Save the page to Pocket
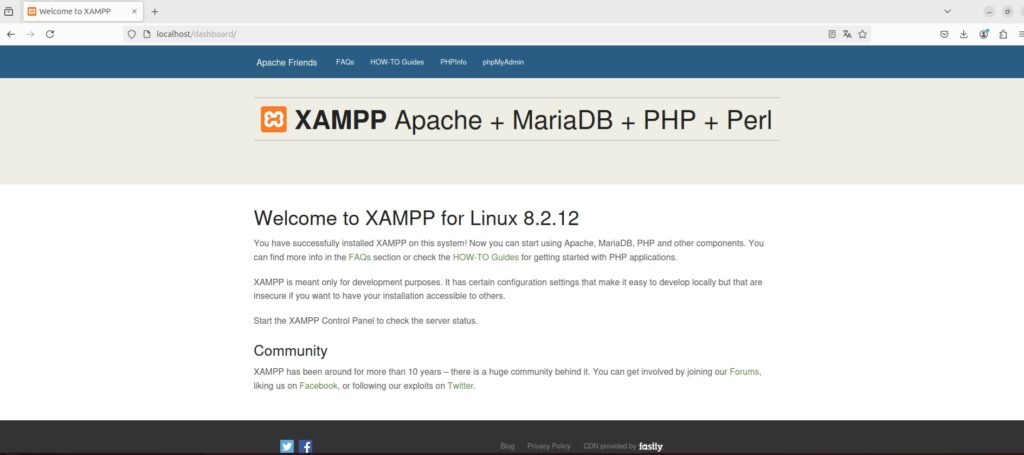1024x455 pixels. coord(944,35)
